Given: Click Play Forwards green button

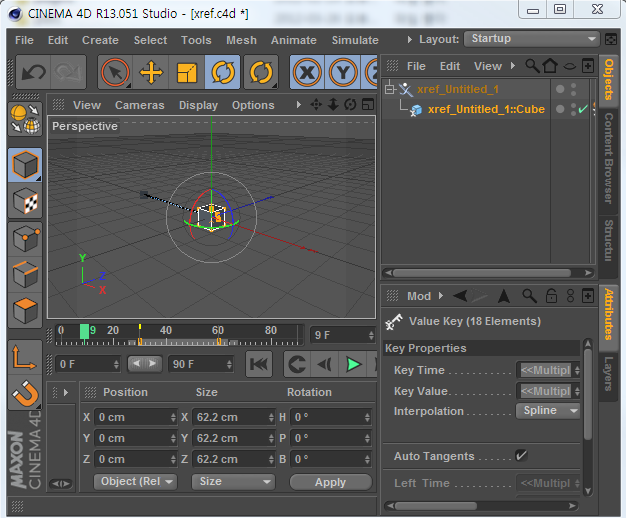Looking at the screenshot, I should 353,364.
